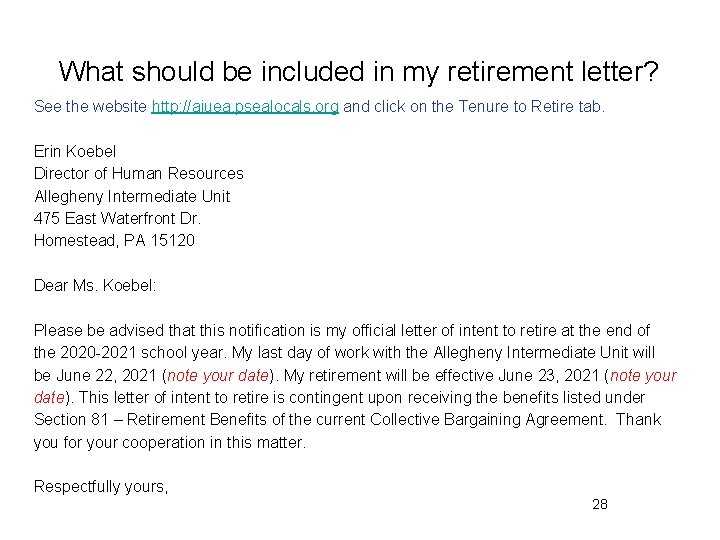Image resolution: width=720 pixels, height=540 pixels.
Task: Select the name "Erin Koebel" in address block
Action: pos(75,151)
